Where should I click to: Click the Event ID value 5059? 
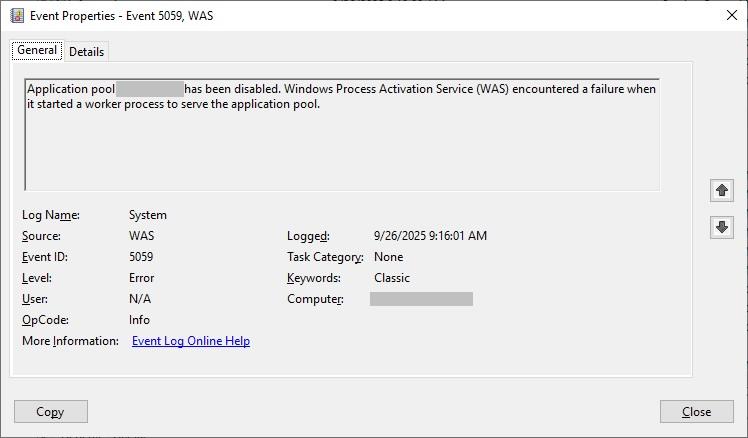(x=141, y=257)
